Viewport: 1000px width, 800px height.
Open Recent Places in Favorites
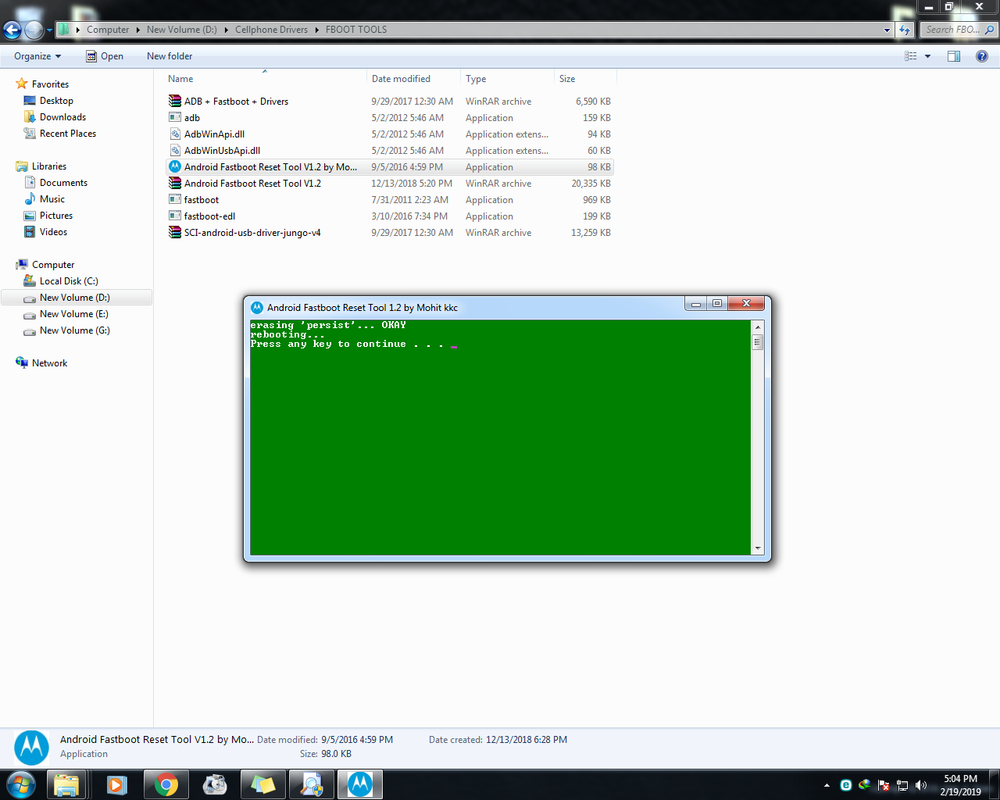click(68, 134)
